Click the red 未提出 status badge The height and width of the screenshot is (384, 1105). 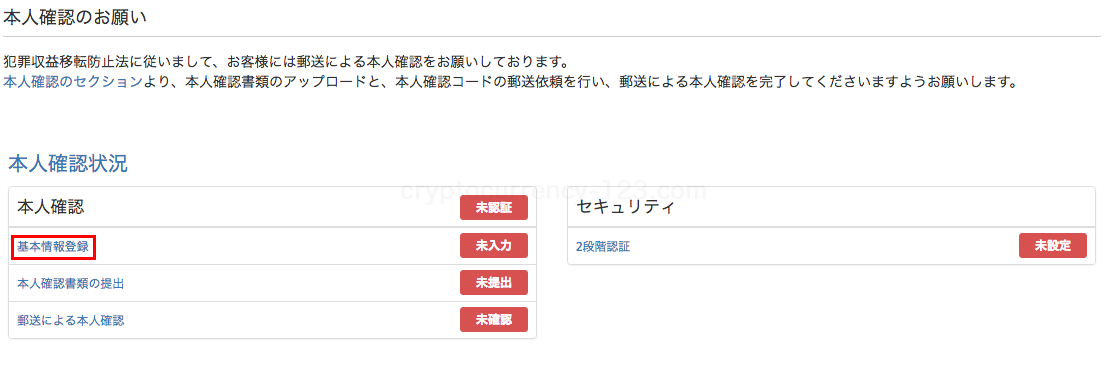(x=494, y=283)
